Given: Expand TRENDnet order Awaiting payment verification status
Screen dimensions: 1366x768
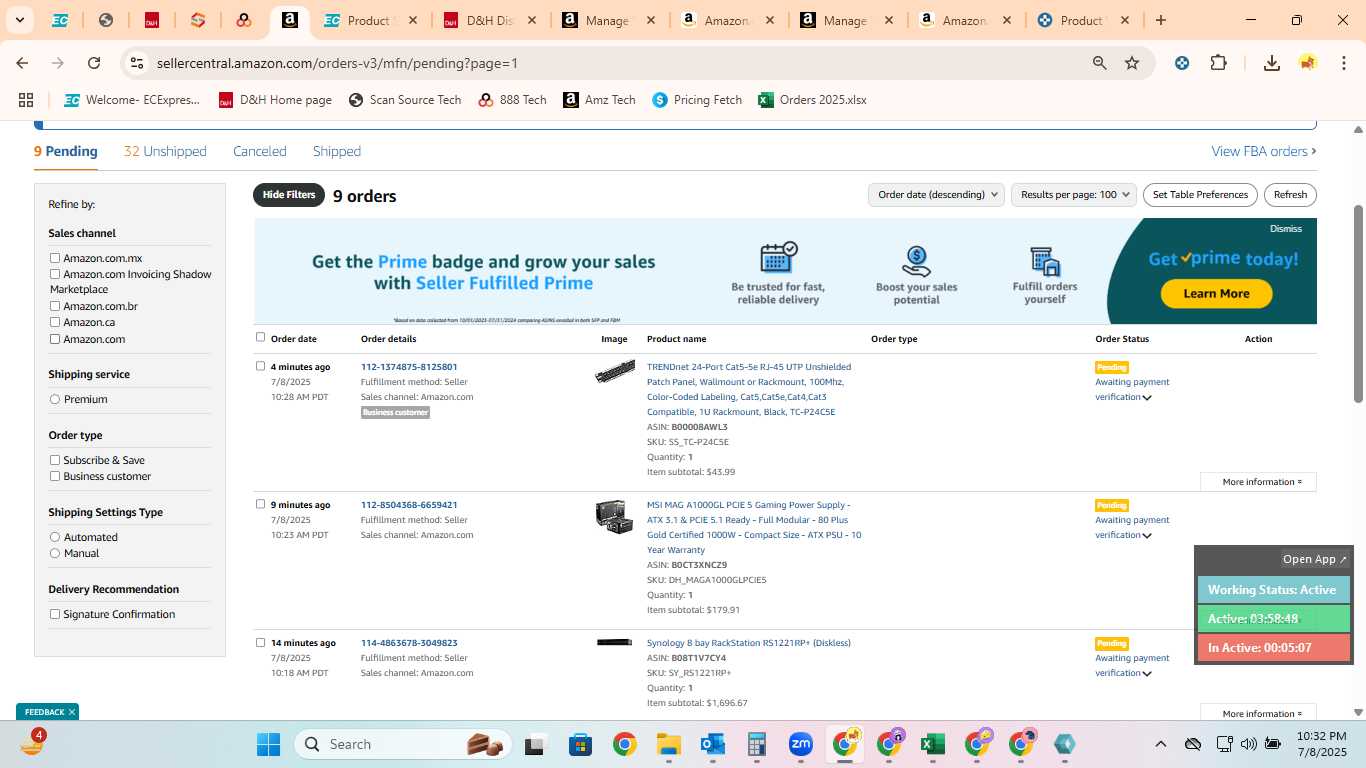Looking at the screenshot, I should (1147, 398).
